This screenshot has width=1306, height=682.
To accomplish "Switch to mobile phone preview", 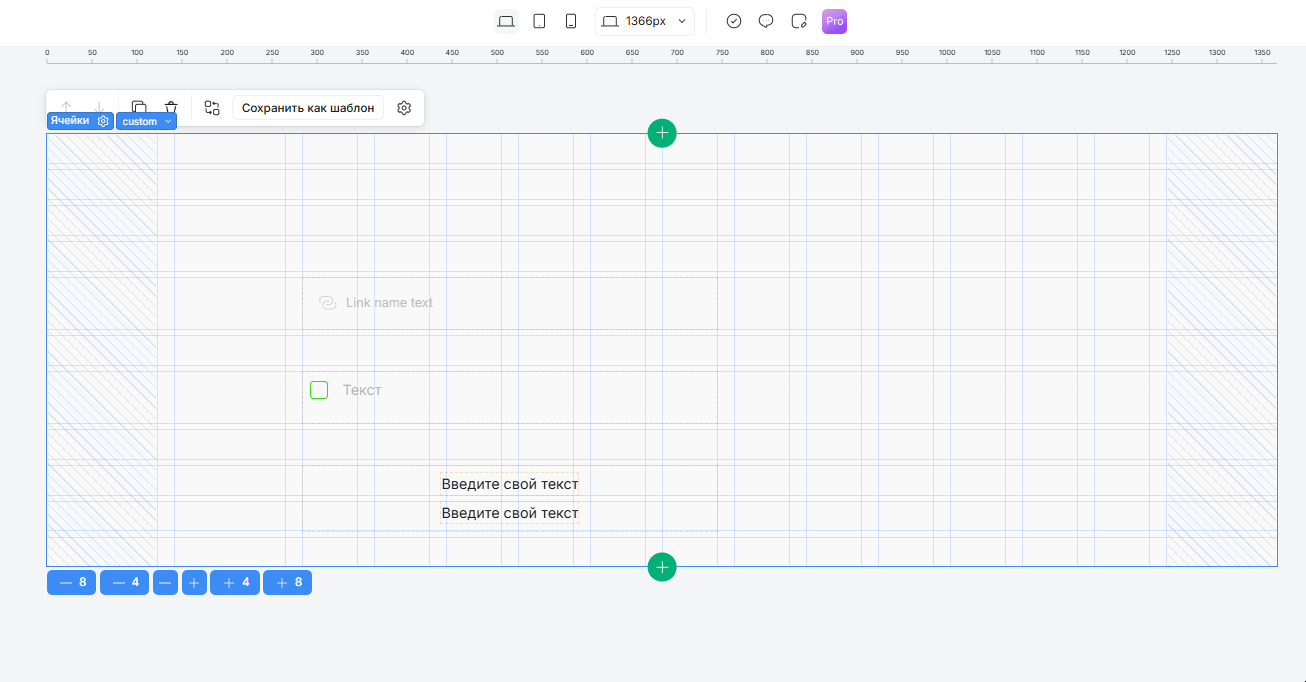I will (x=571, y=21).
